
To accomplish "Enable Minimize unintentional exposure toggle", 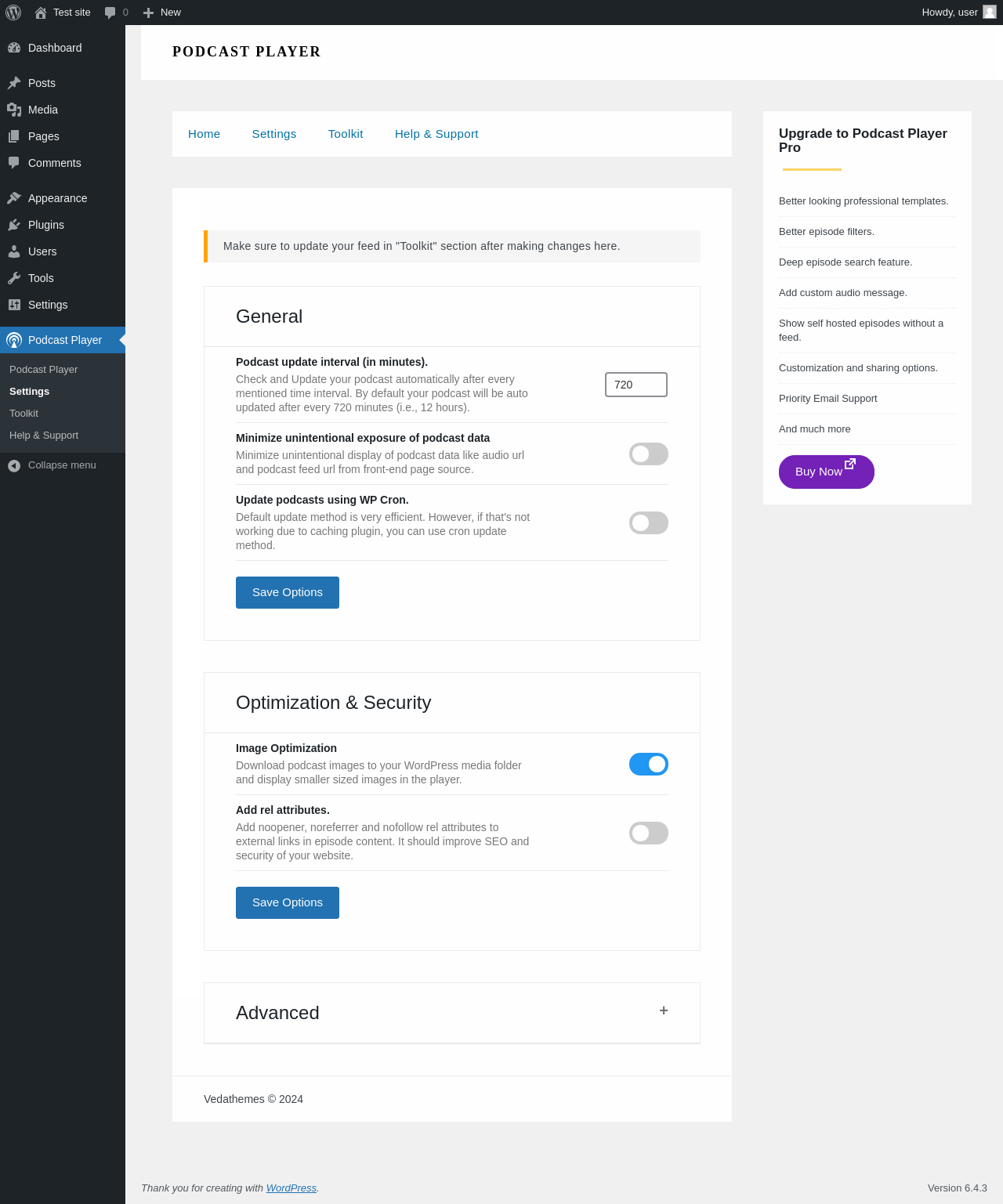I will [x=648, y=454].
